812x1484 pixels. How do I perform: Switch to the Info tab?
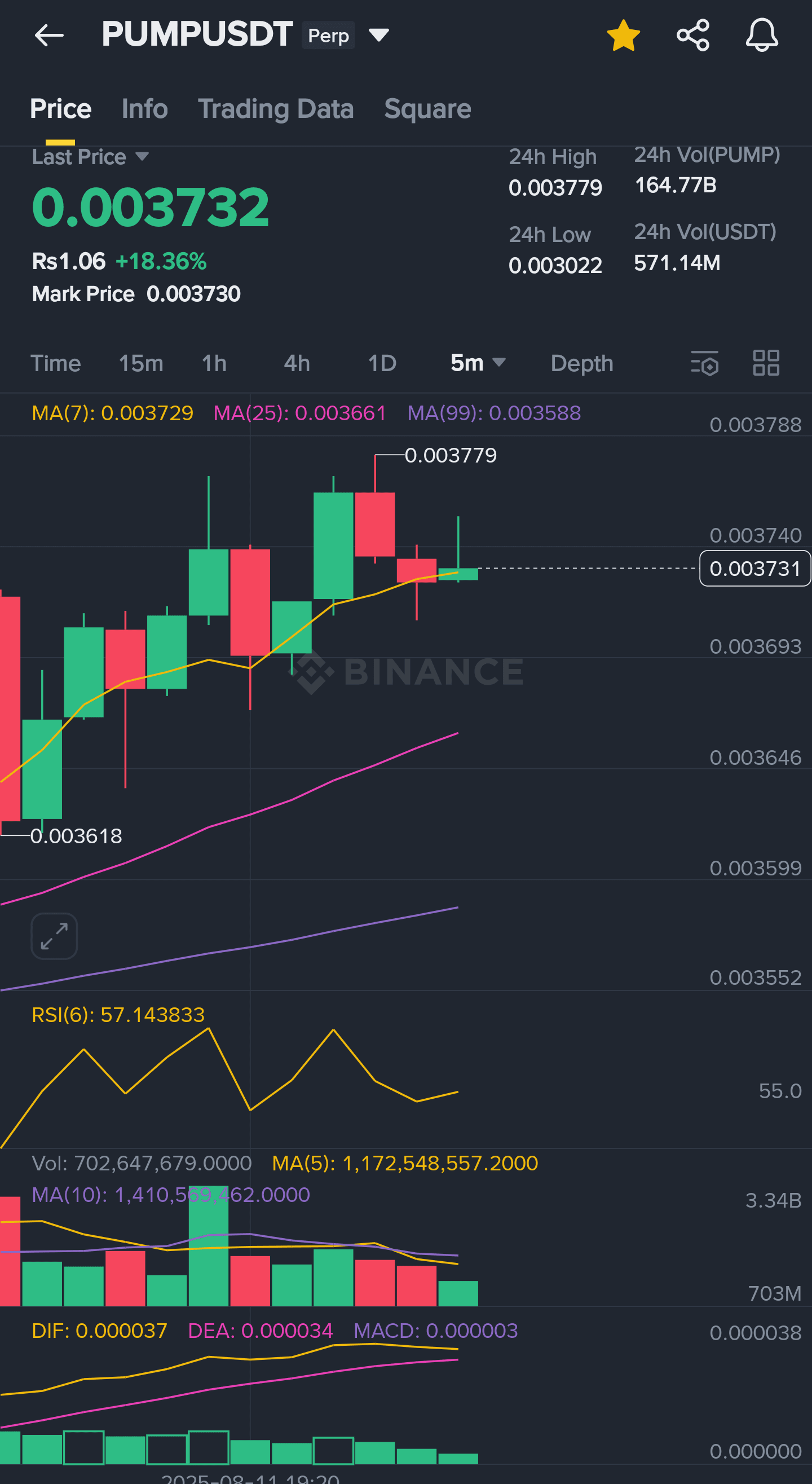coord(144,109)
